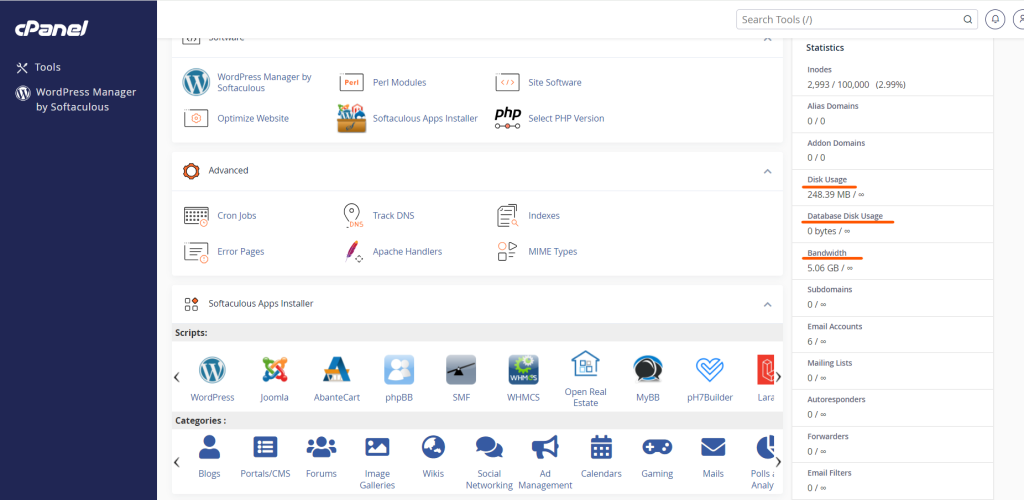Open the Email Accounts statistics link
The width and height of the screenshot is (1024, 500).
tap(835, 326)
